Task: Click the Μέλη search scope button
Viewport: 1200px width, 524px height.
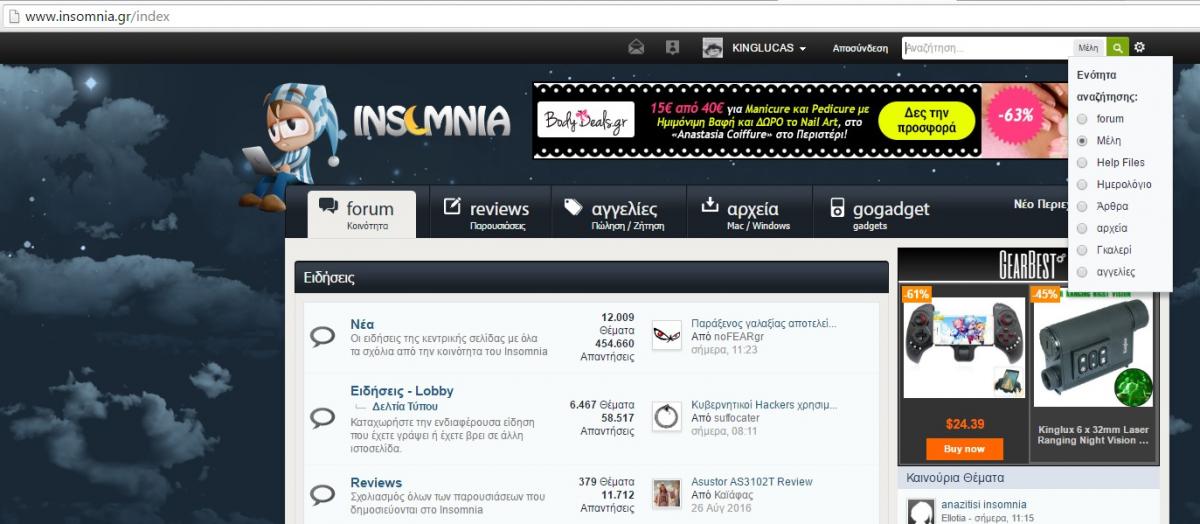Action: 1089,47
